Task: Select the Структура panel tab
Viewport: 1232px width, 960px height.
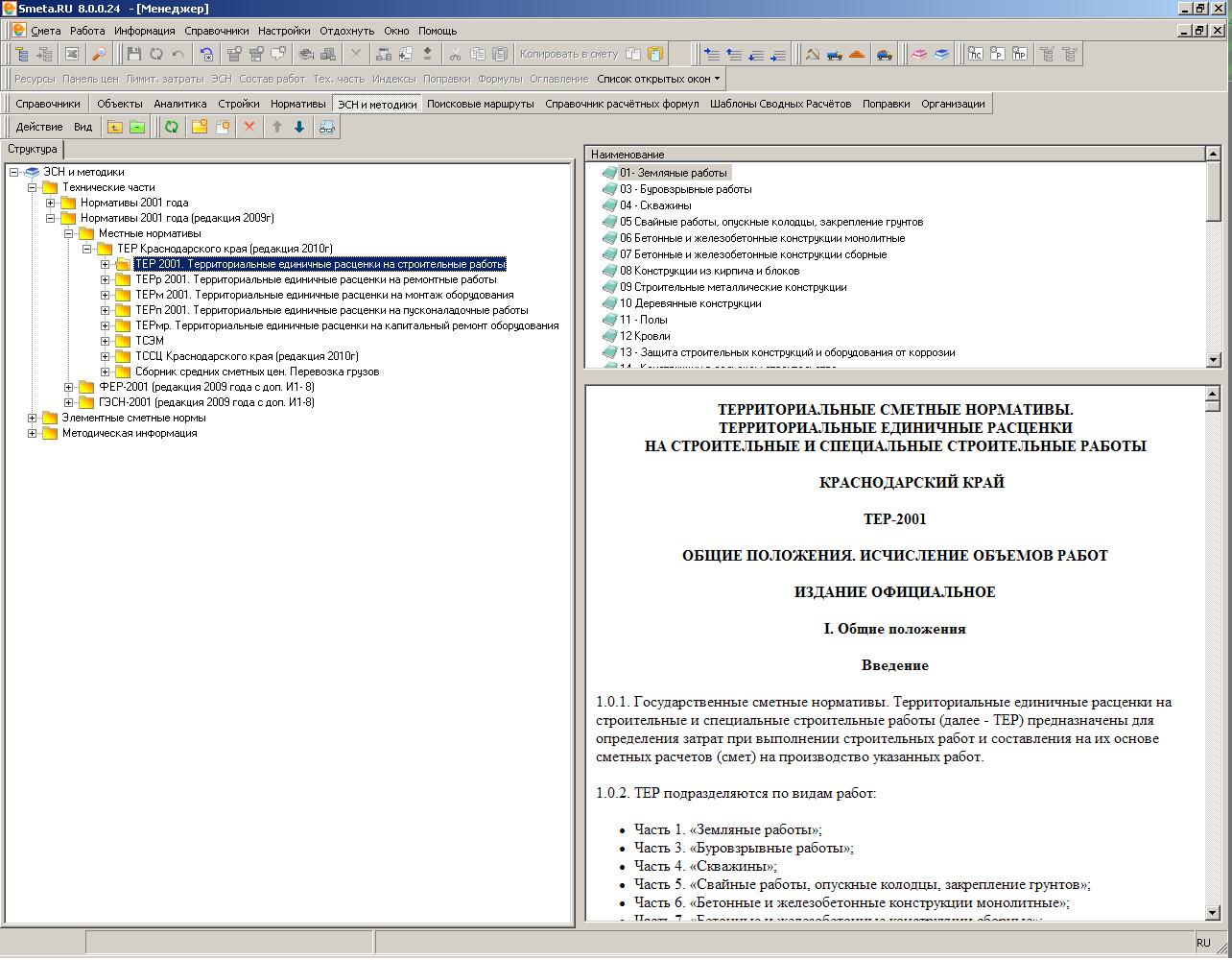Action: click(x=33, y=149)
